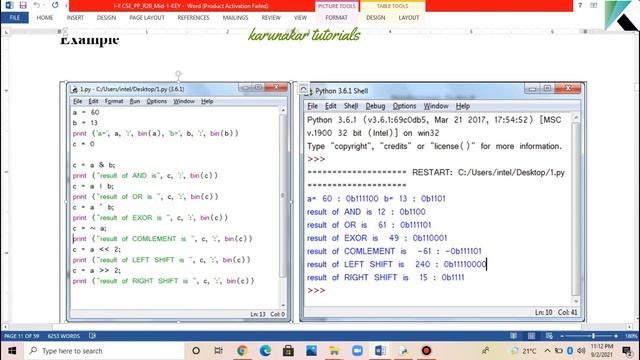Image resolution: width=640 pixels, height=360 pixels.
Task: Click the Windows Start button
Action: point(12,351)
